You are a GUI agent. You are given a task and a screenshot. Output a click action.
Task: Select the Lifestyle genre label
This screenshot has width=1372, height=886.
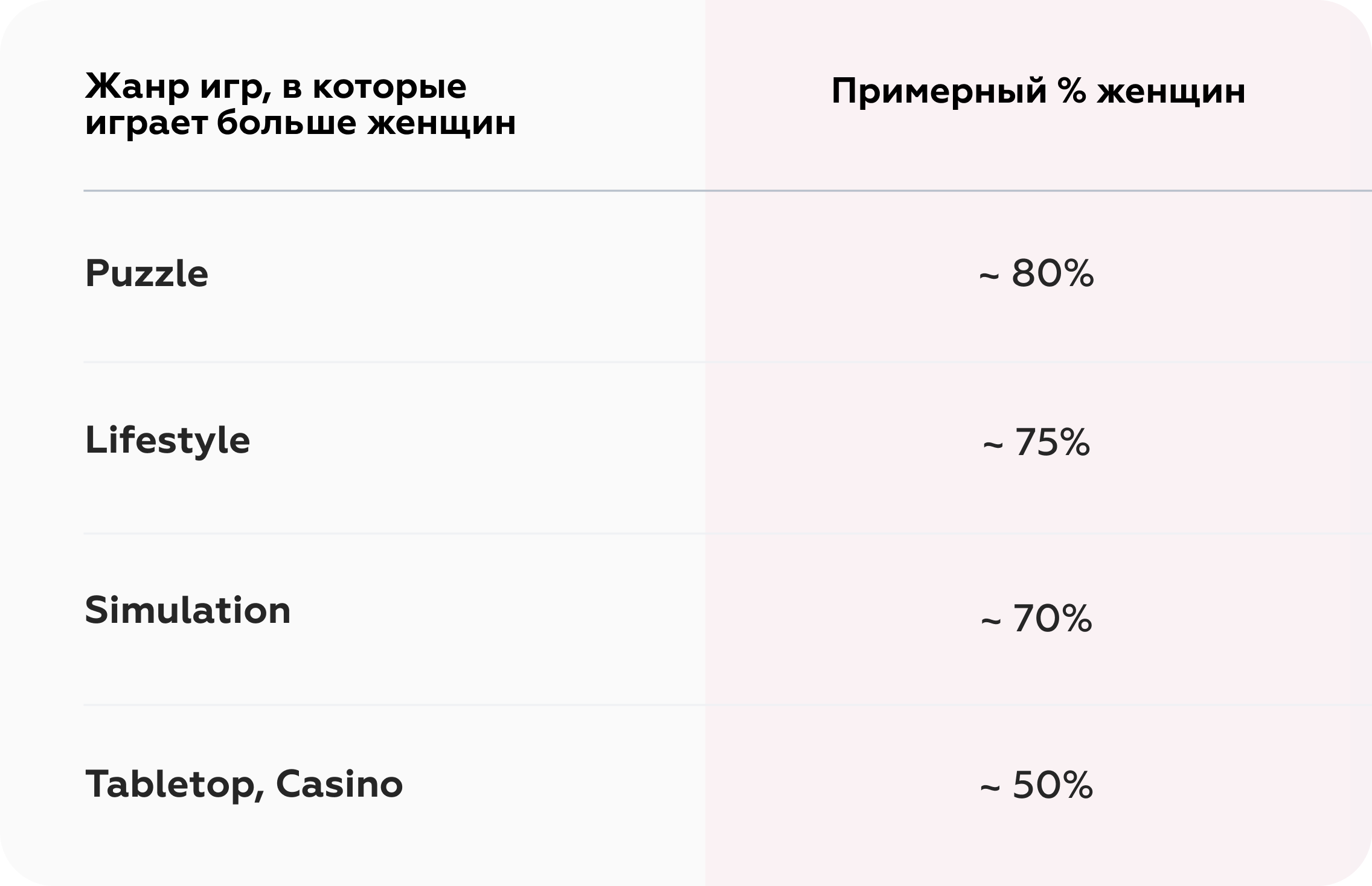pos(167,441)
